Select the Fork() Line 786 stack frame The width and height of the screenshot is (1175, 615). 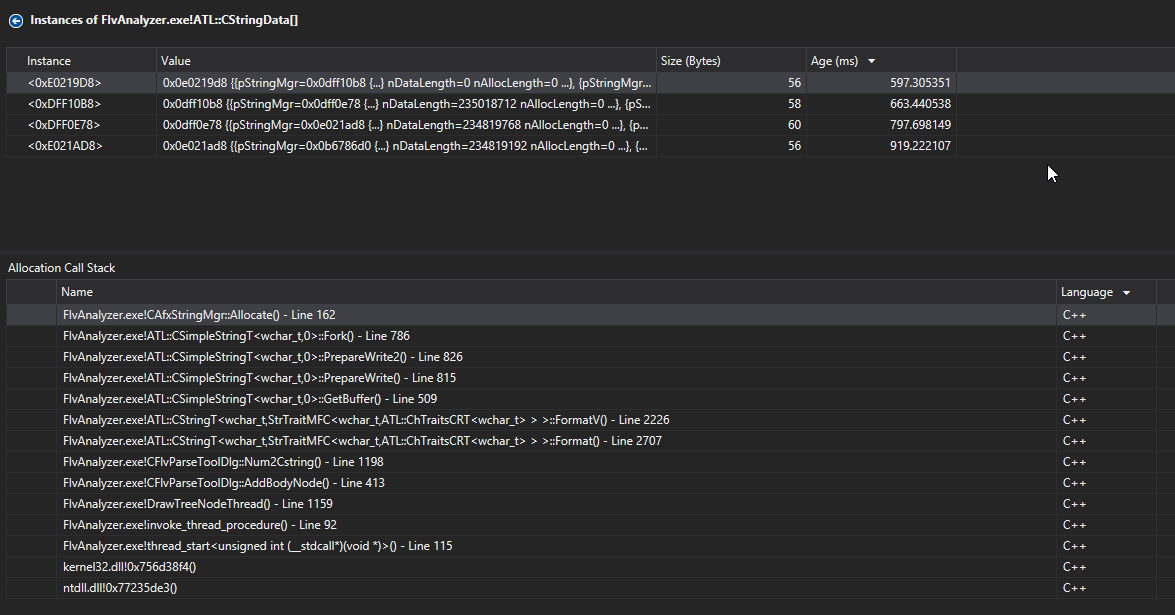[236, 336]
